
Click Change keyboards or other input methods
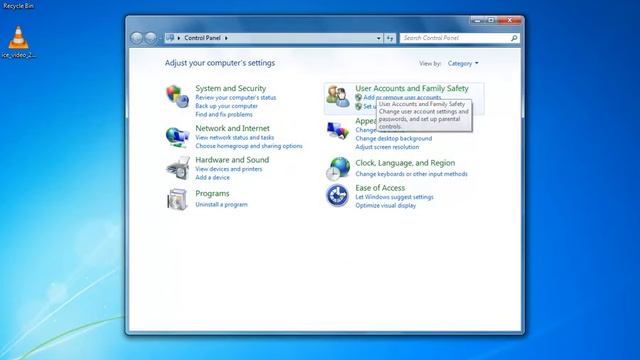point(411,174)
